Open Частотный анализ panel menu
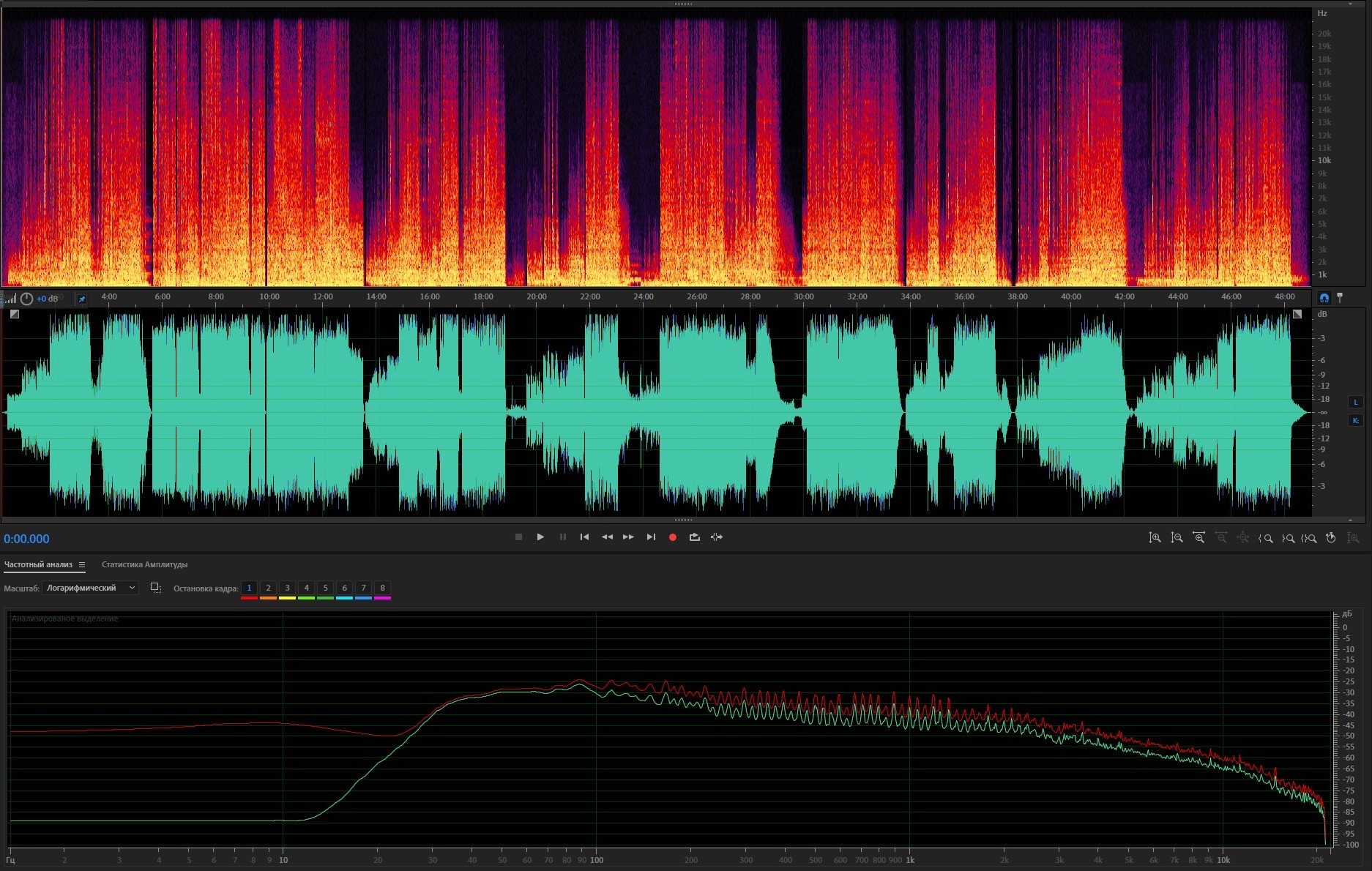This screenshot has width=1372, height=871. (82, 564)
